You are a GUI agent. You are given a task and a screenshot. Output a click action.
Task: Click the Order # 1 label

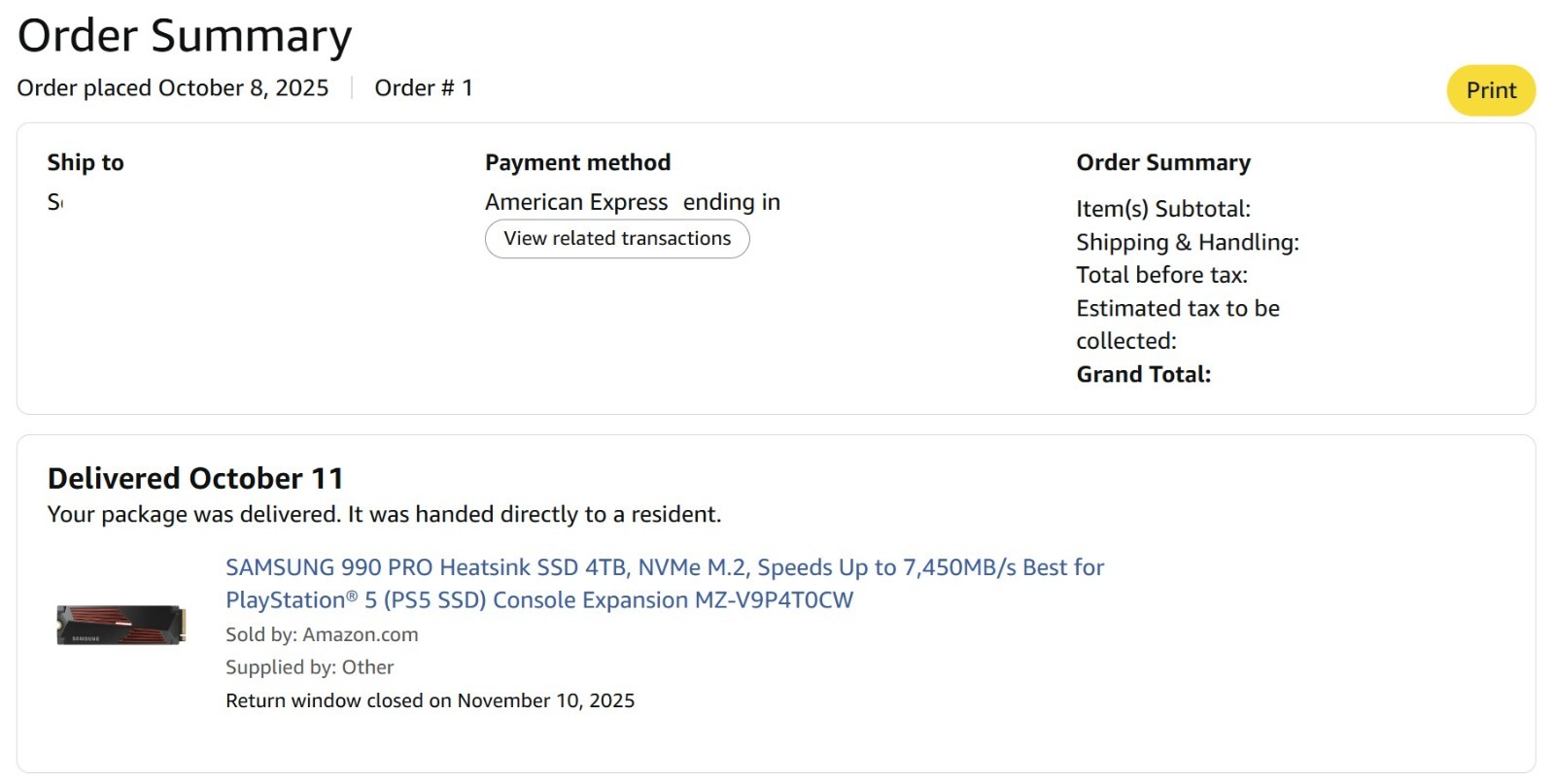[x=424, y=88]
